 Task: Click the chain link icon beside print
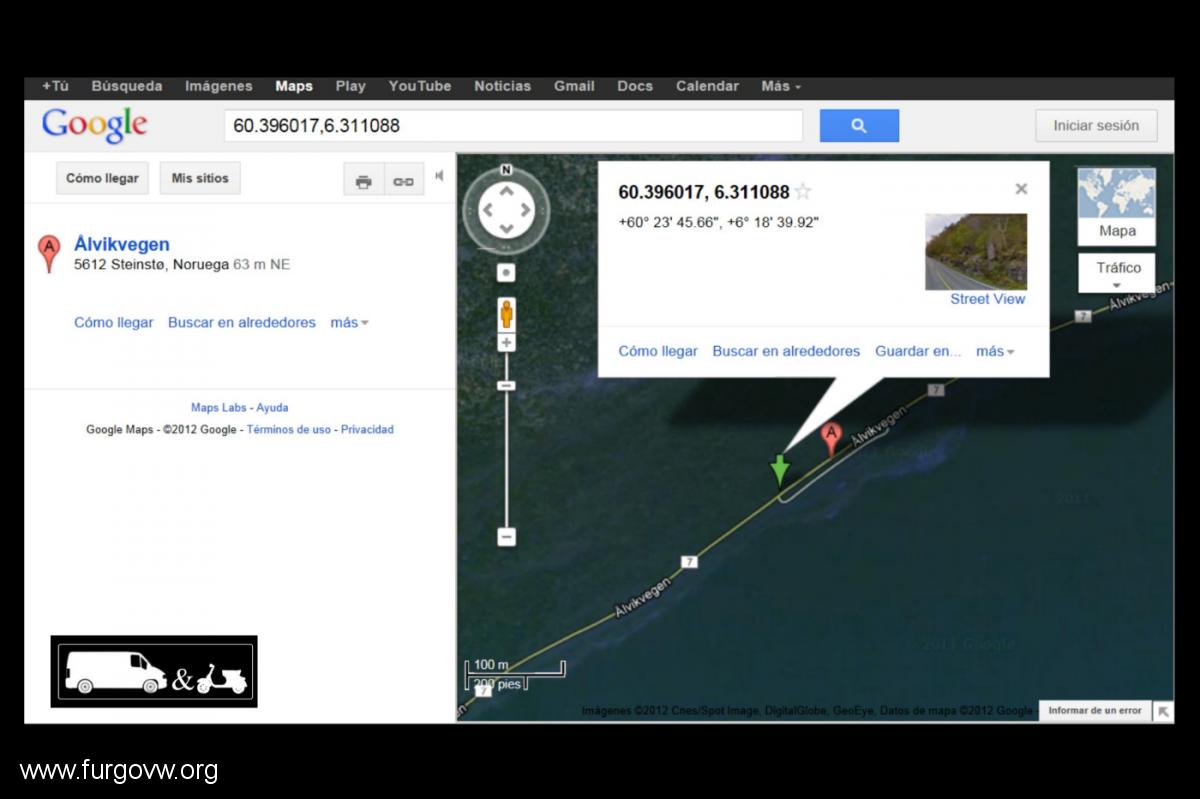coord(404,181)
